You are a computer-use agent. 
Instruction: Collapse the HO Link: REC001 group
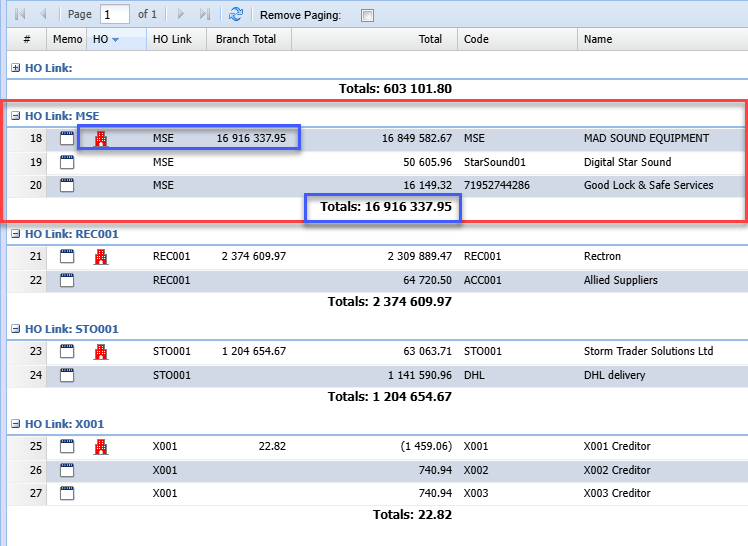[15, 234]
